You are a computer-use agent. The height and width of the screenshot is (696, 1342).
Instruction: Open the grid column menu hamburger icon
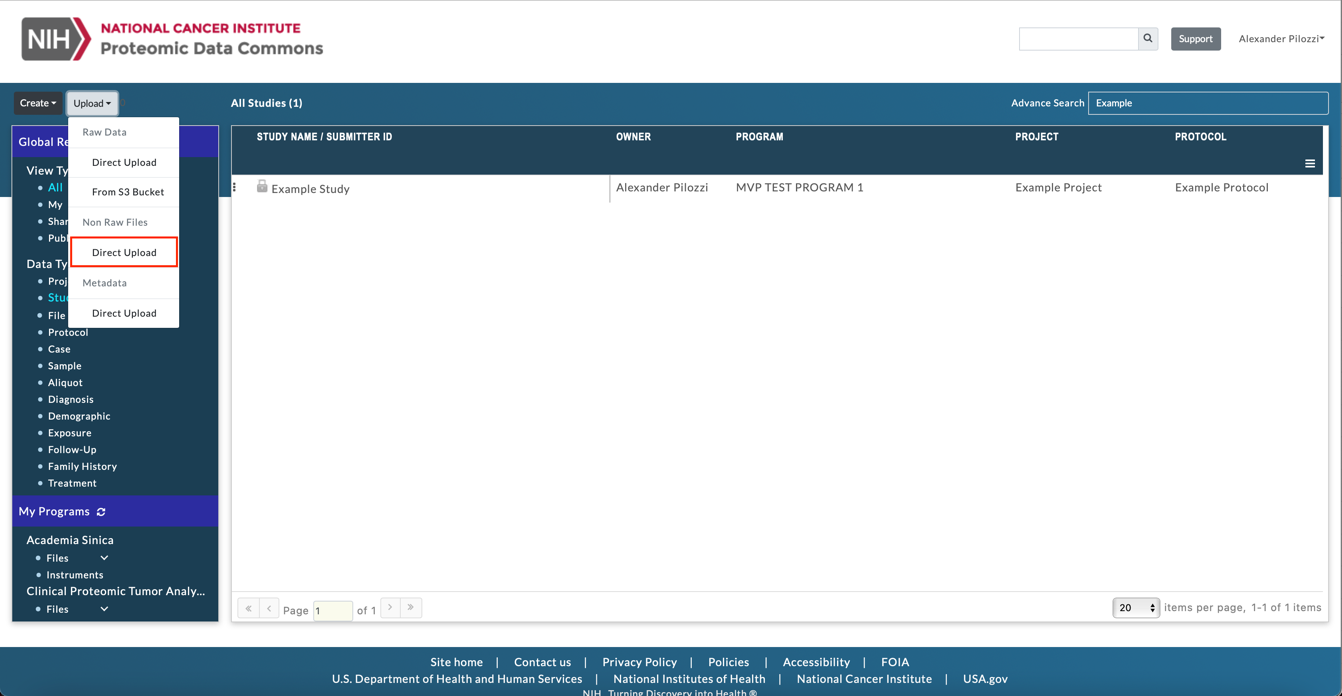coord(1309,164)
